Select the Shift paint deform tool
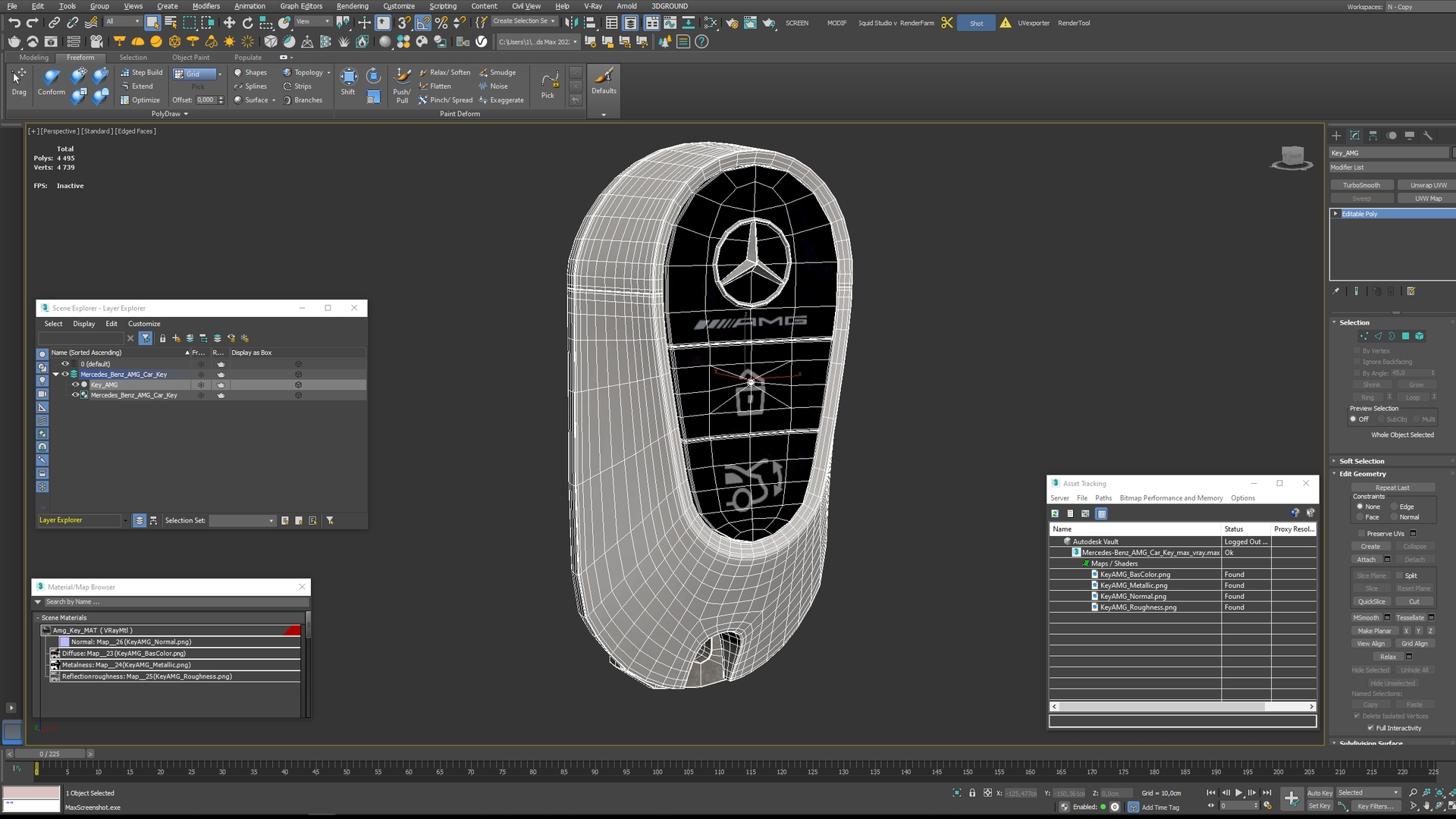 coord(348,82)
